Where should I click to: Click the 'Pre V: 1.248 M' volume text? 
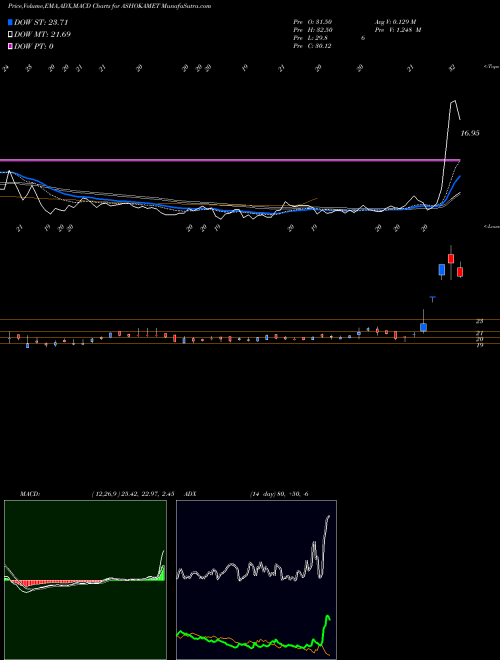point(398,30)
